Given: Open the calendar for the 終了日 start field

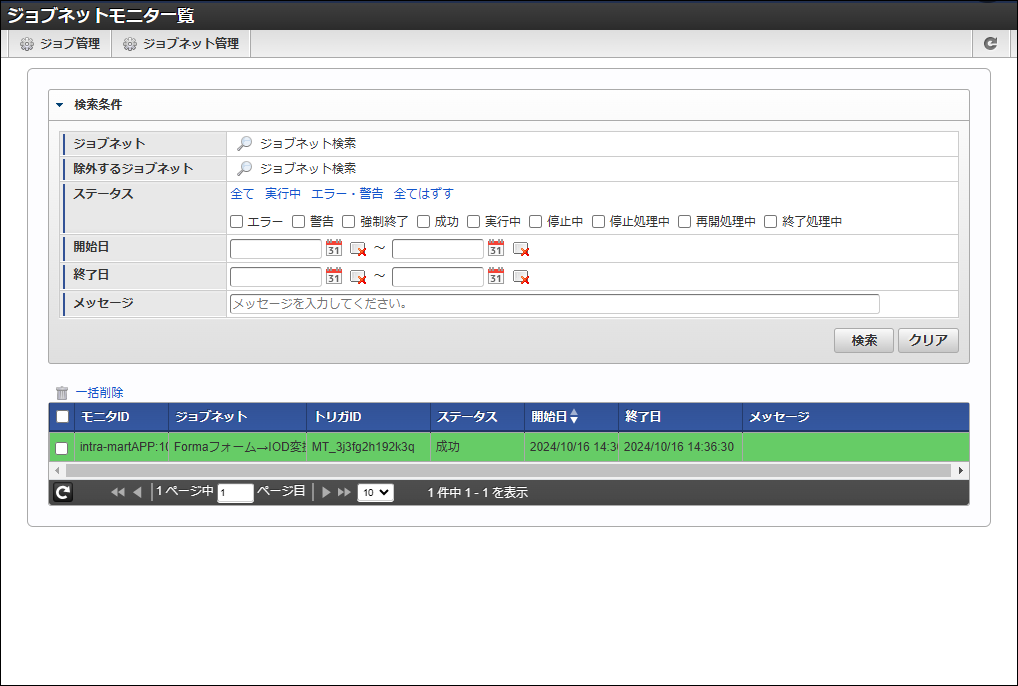Looking at the screenshot, I should coord(334,276).
